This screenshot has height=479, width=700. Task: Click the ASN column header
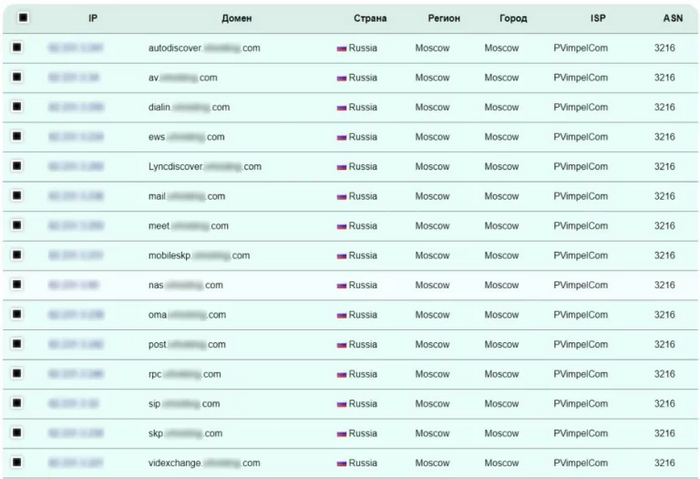pos(673,18)
